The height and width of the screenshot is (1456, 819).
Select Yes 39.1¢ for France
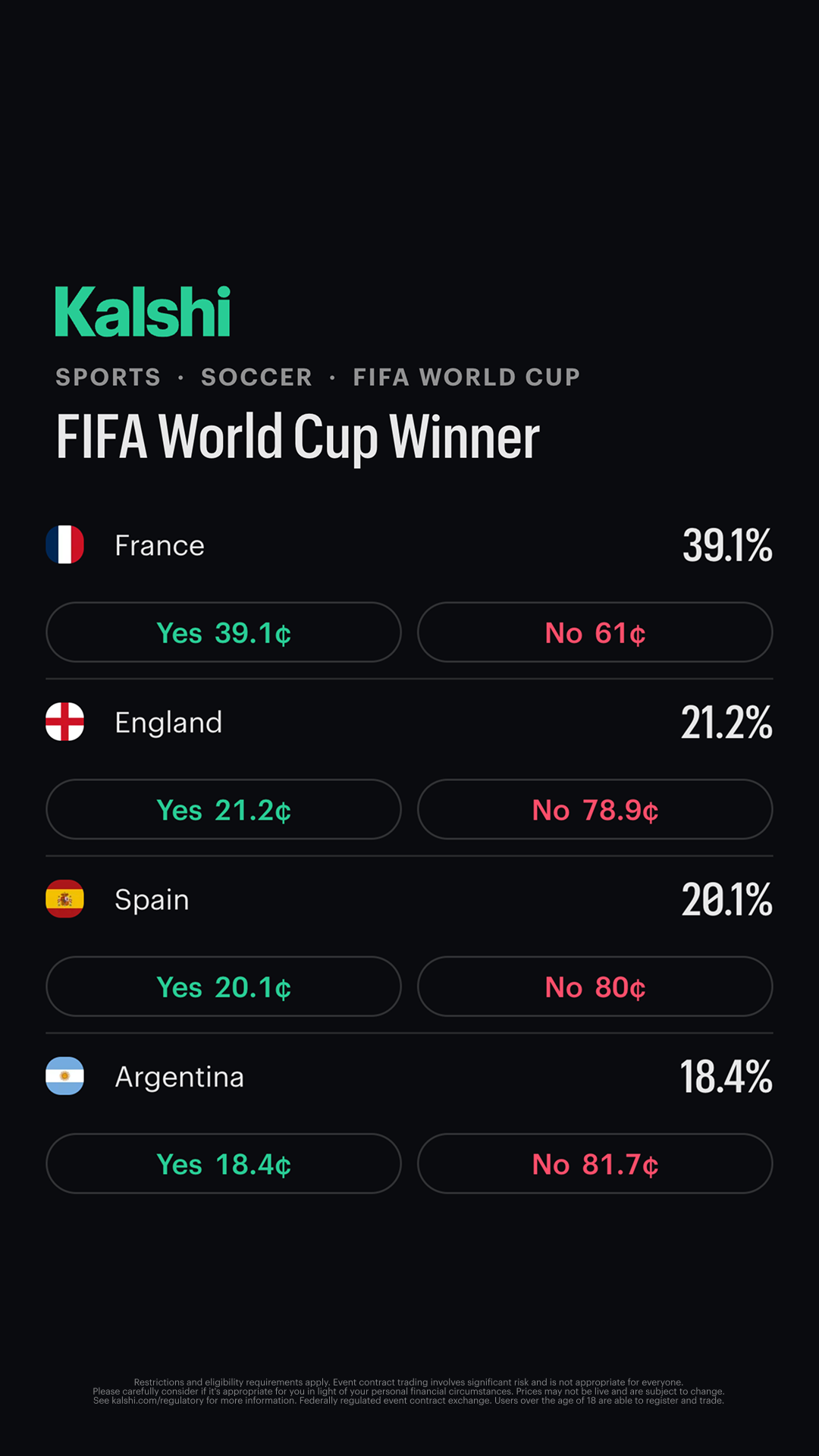tap(224, 632)
